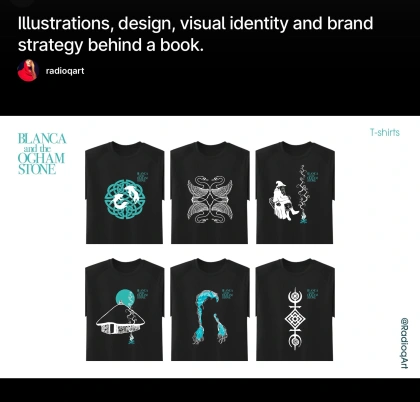
Task: Click the vertical @RadioqArt watermark
Action: click(x=404, y=343)
